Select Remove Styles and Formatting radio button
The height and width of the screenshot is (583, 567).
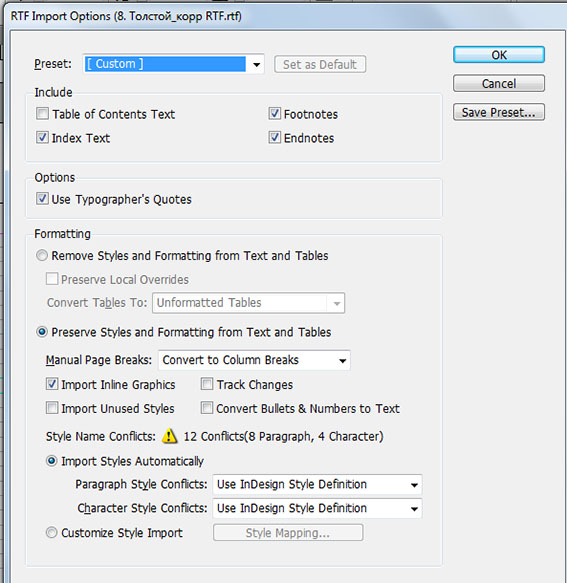[42, 255]
